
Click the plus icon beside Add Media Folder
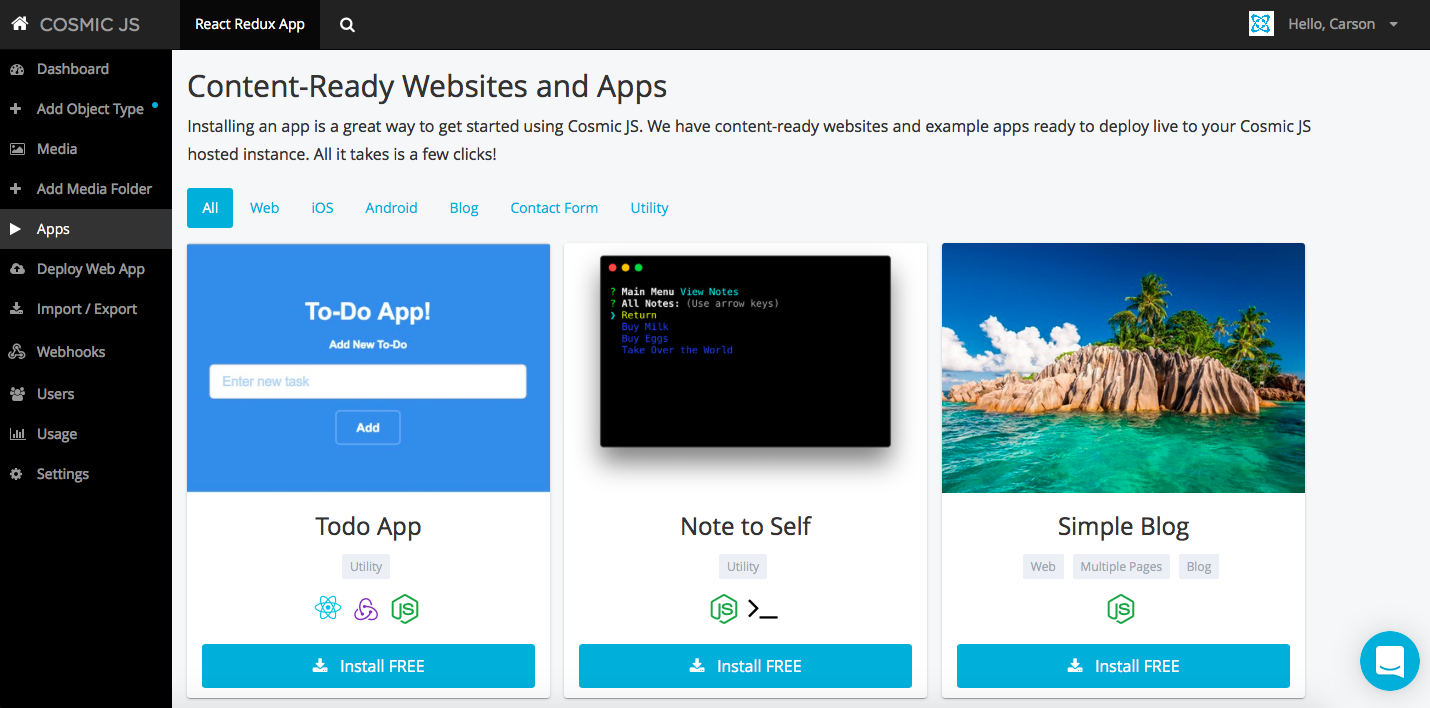tap(16, 189)
